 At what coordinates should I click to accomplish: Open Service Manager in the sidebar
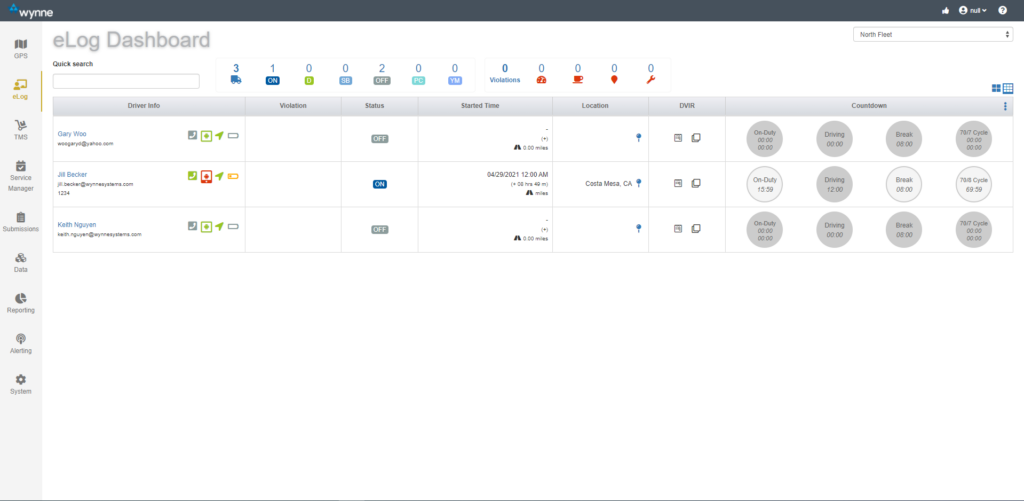coord(20,174)
